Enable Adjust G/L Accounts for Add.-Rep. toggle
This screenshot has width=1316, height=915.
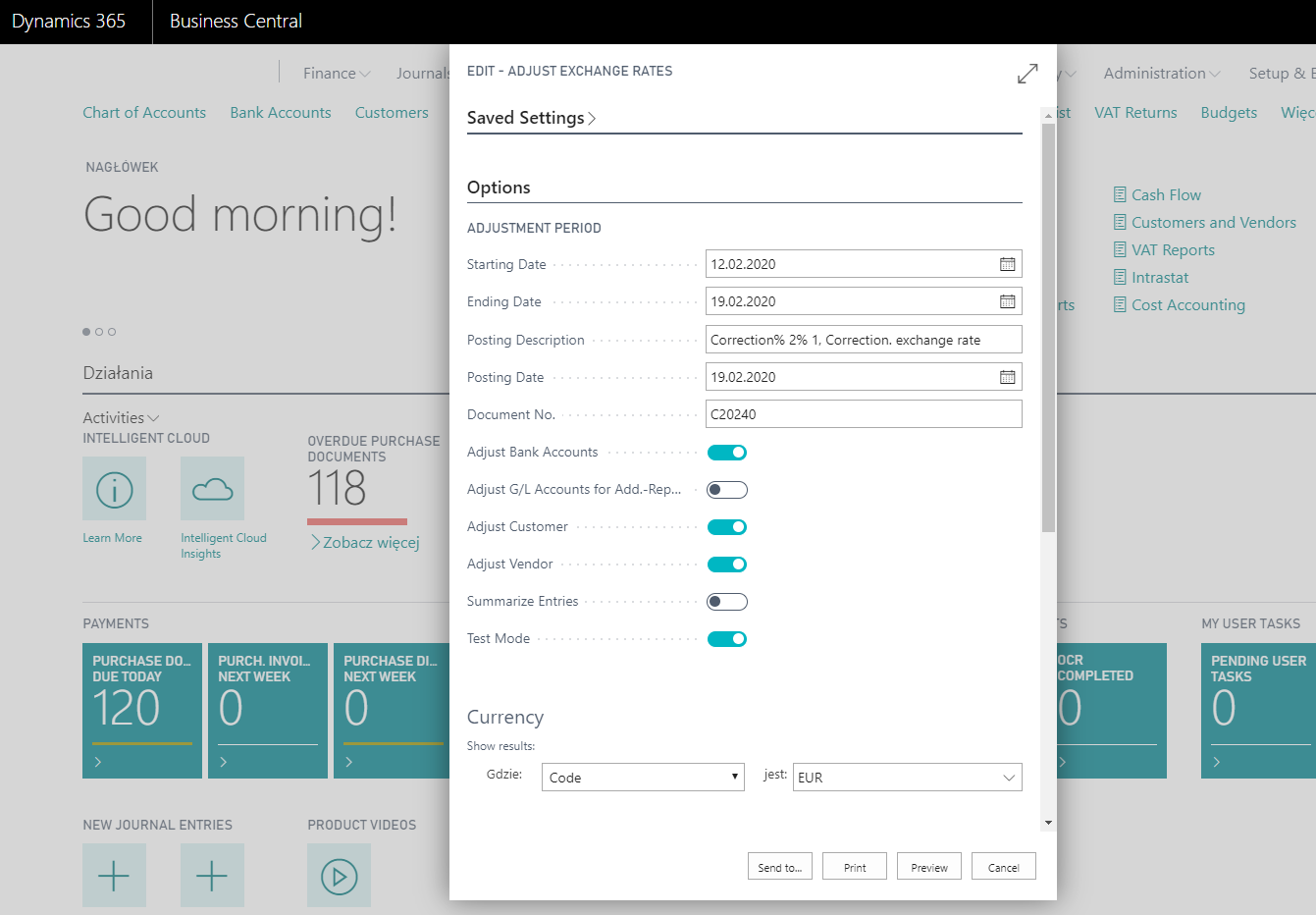tap(727, 490)
